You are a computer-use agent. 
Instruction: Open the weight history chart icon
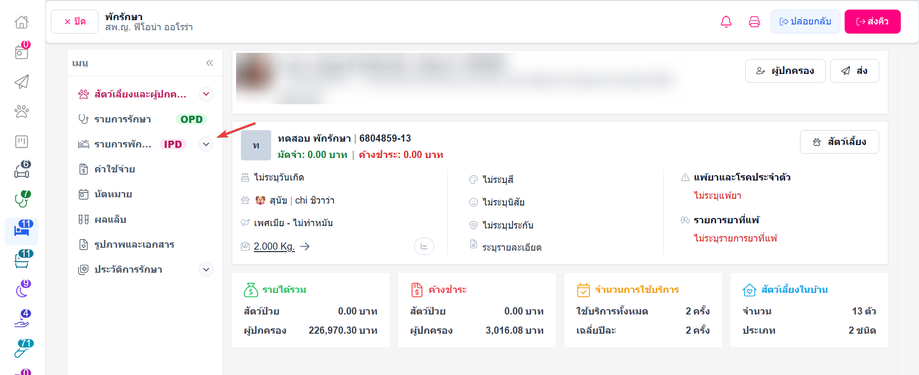424,247
